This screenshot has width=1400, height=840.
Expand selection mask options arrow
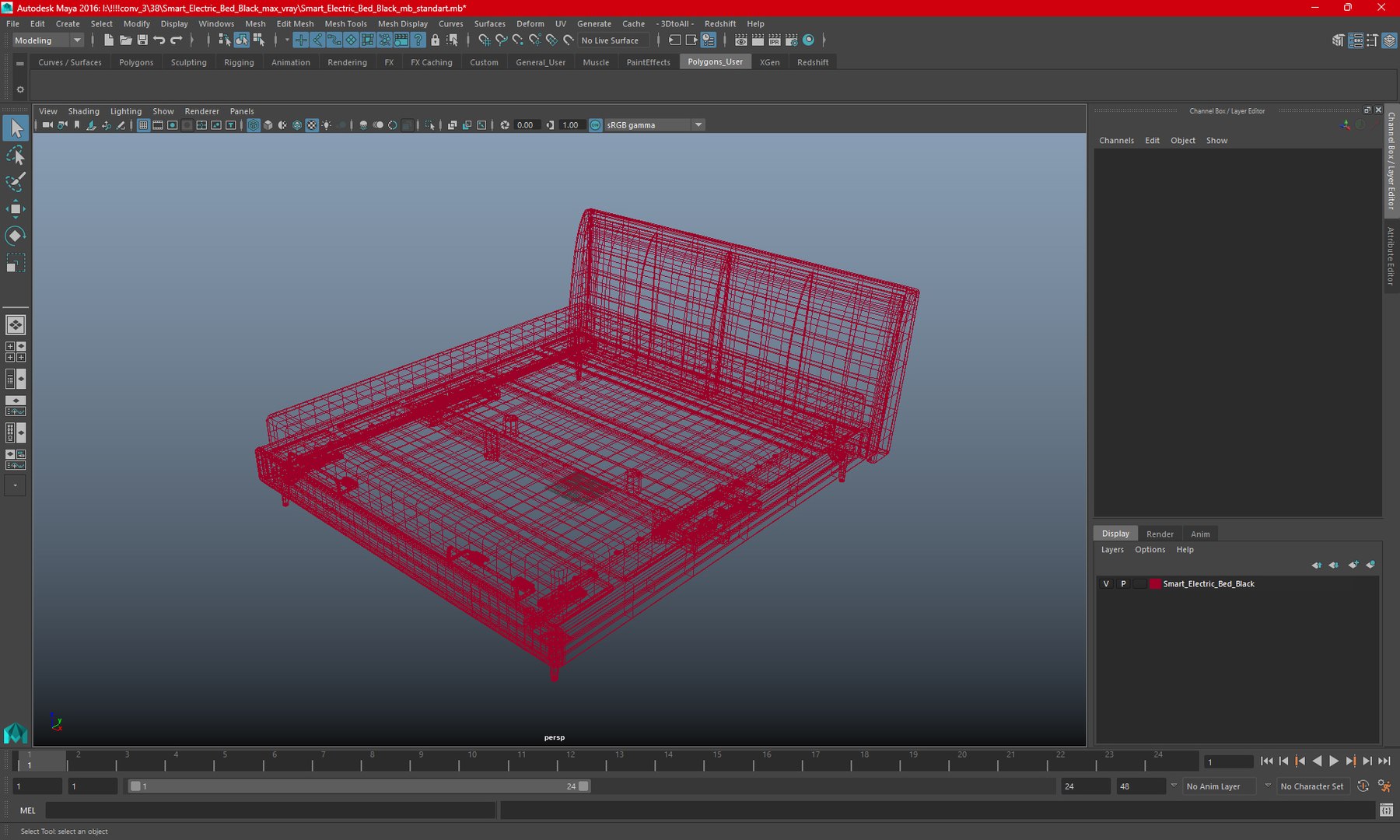point(287,40)
